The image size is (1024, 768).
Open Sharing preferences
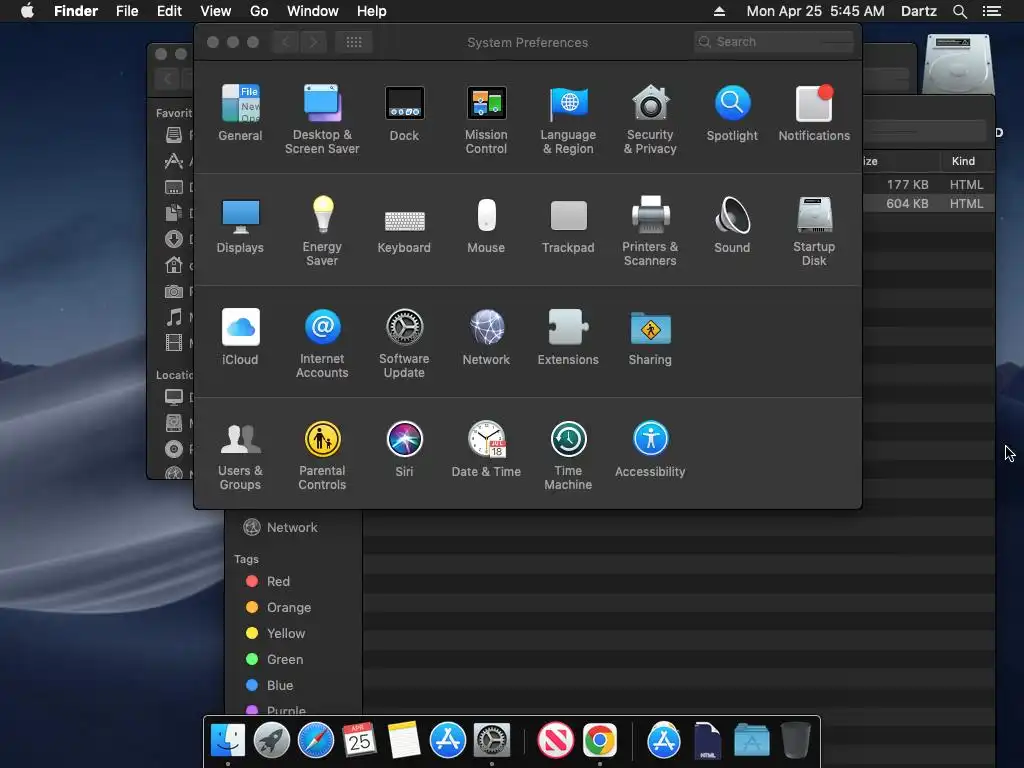650,337
